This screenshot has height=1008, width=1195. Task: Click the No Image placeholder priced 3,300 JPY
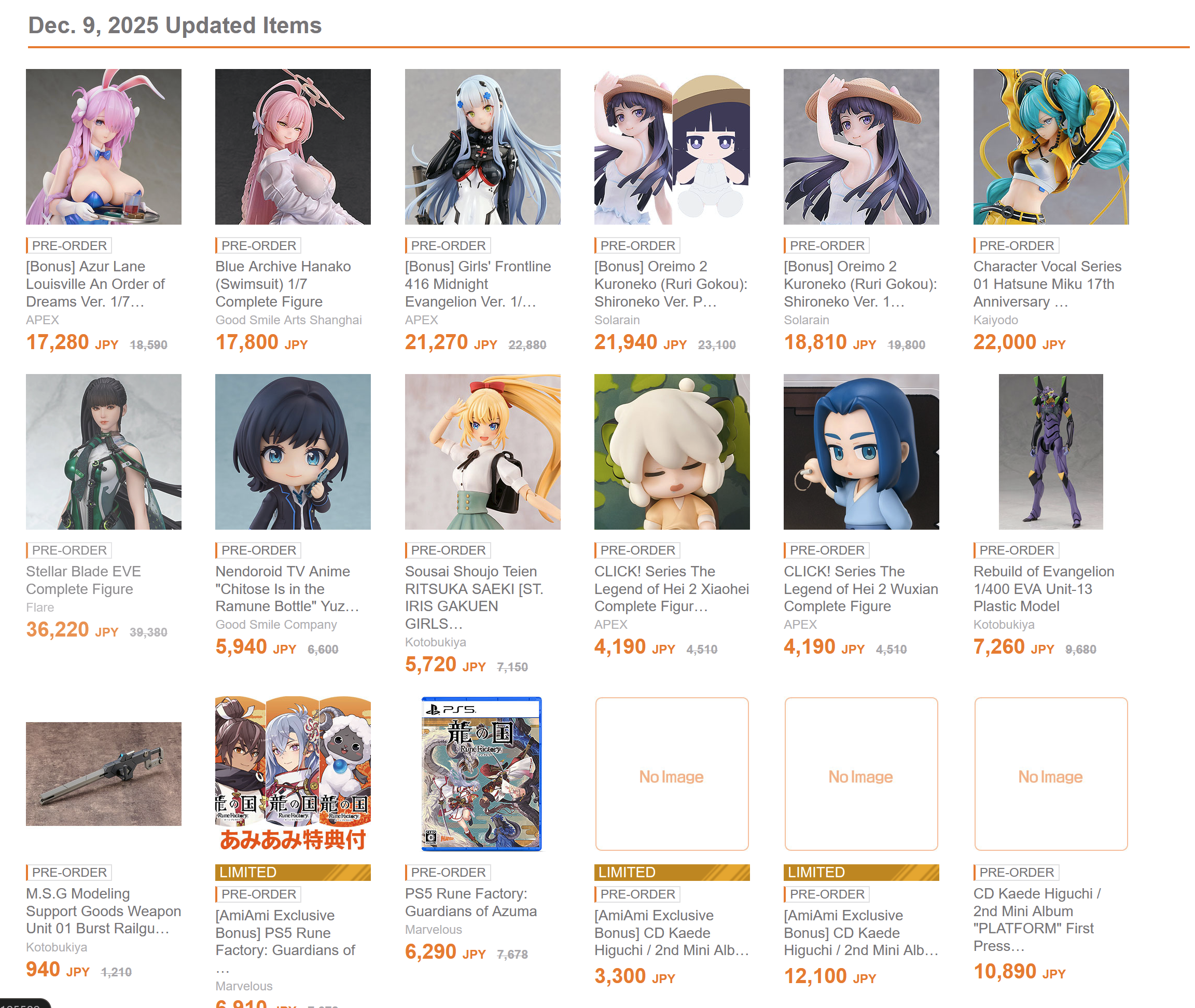coord(672,774)
